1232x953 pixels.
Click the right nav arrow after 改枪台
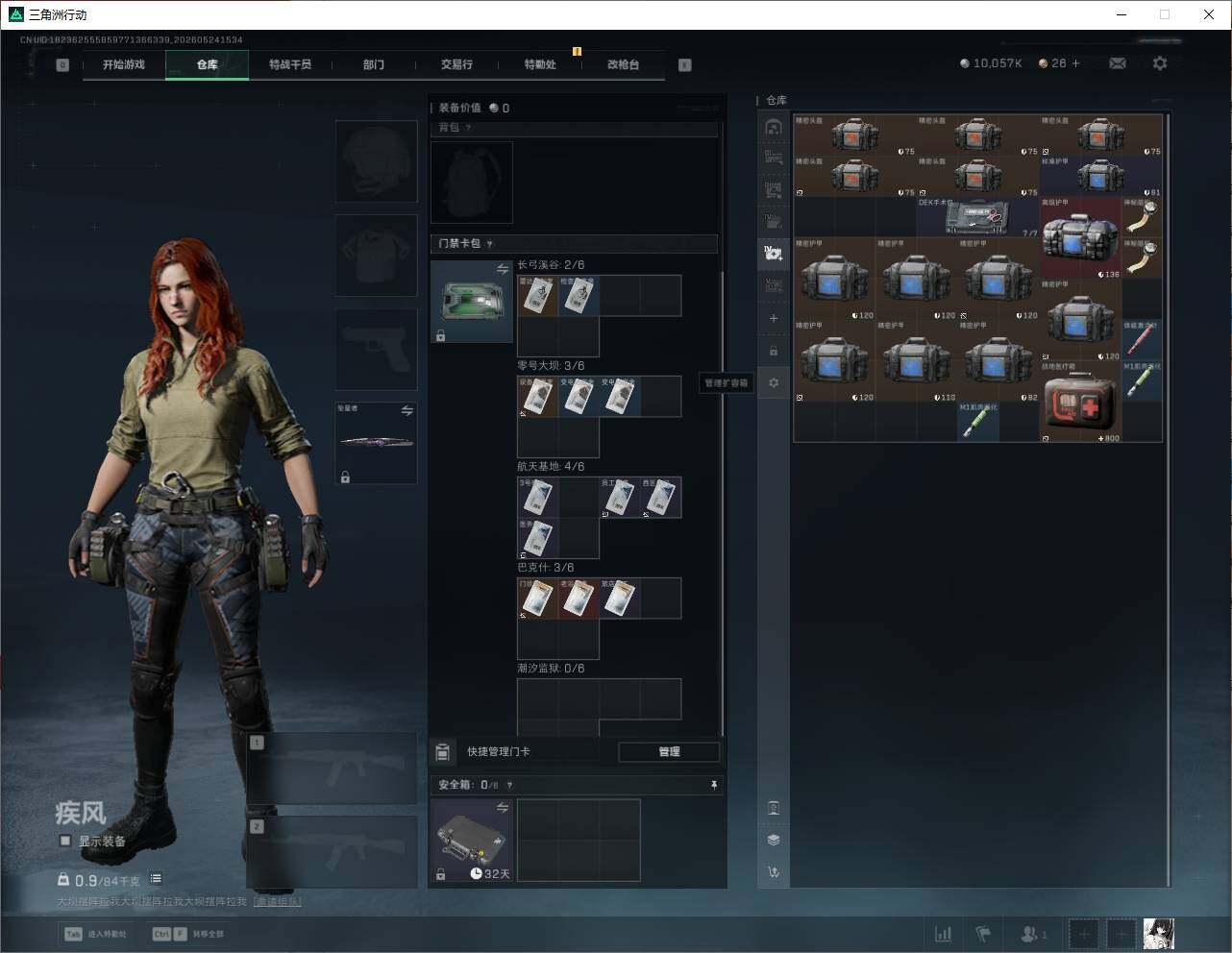click(685, 65)
